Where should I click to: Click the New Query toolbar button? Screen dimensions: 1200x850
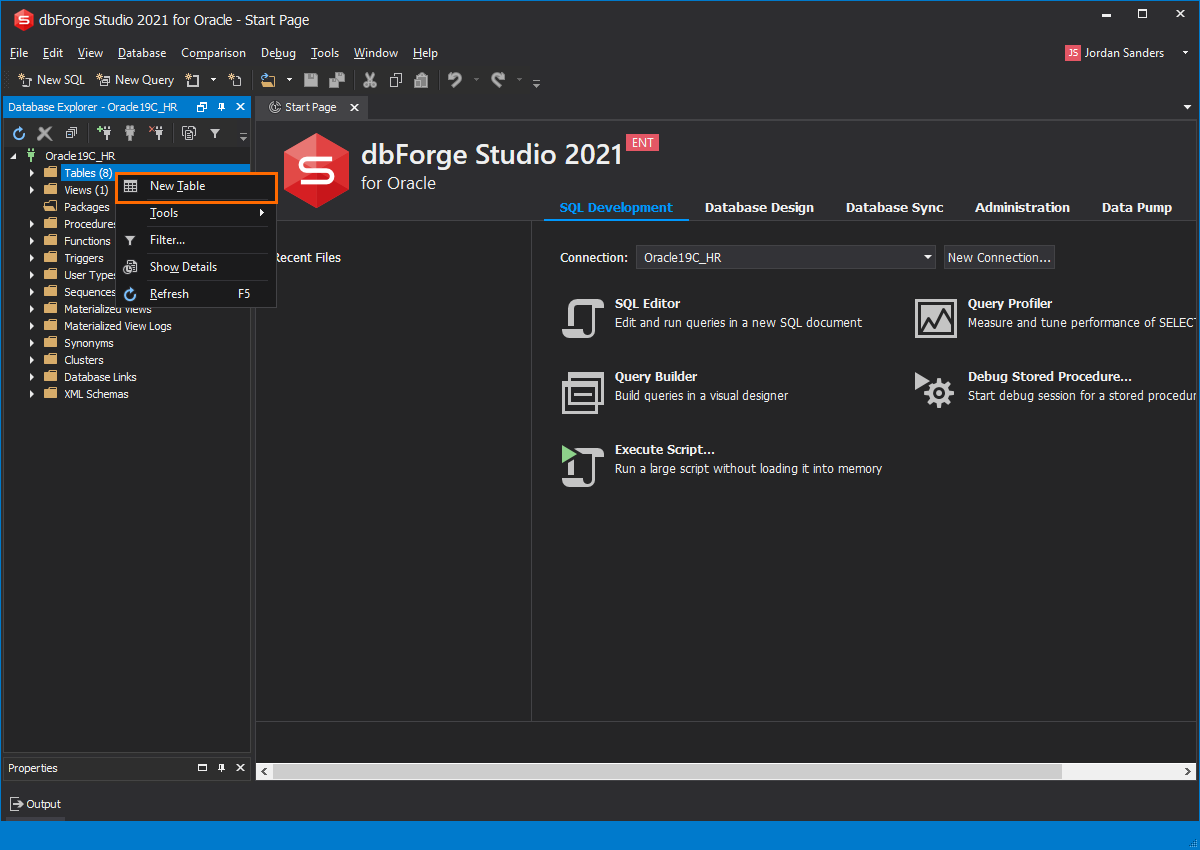tap(135, 80)
